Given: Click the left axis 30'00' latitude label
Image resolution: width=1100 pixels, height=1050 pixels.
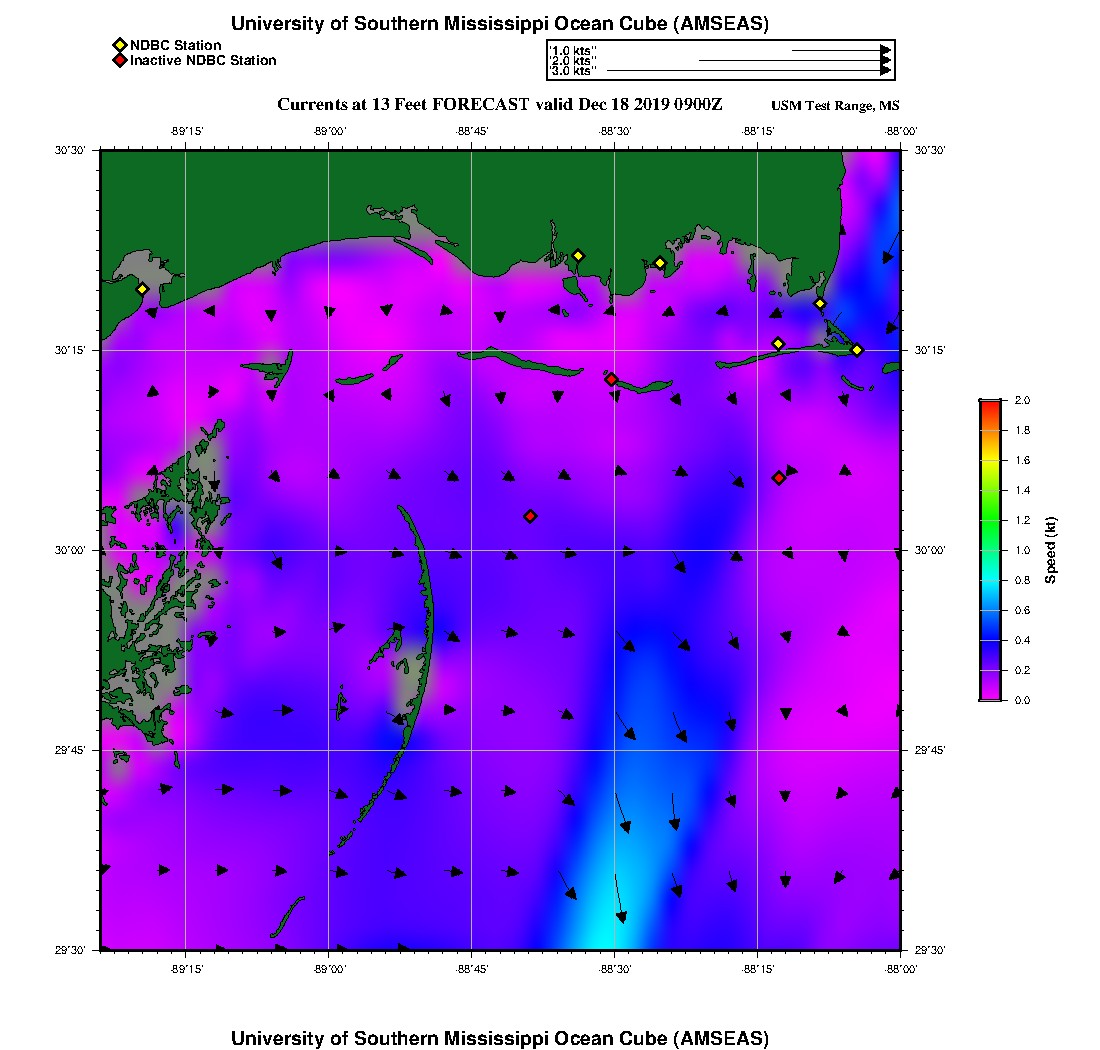Looking at the screenshot, I should (x=70, y=551).
